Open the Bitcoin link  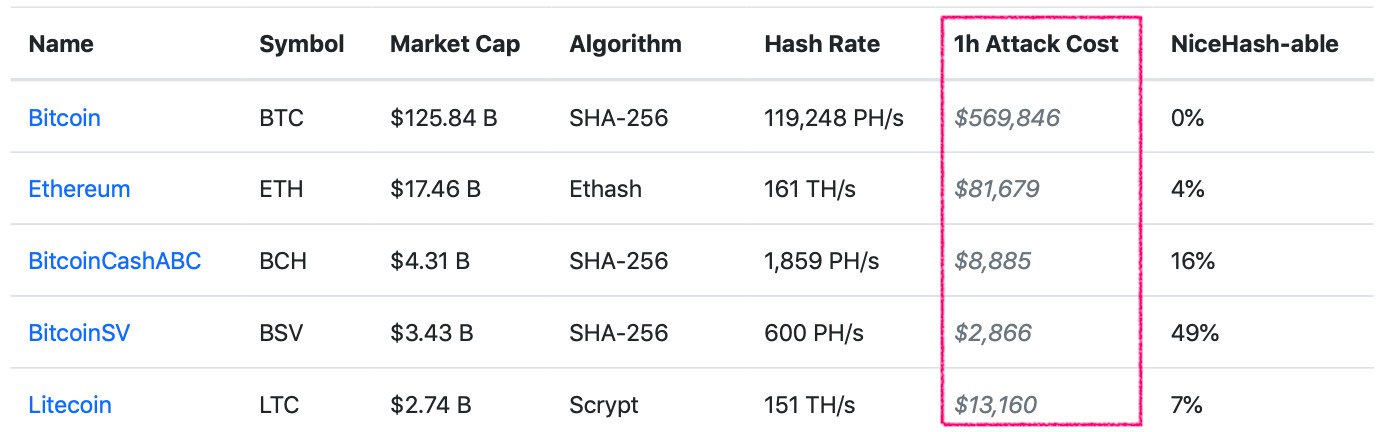pyautogui.click(x=64, y=118)
